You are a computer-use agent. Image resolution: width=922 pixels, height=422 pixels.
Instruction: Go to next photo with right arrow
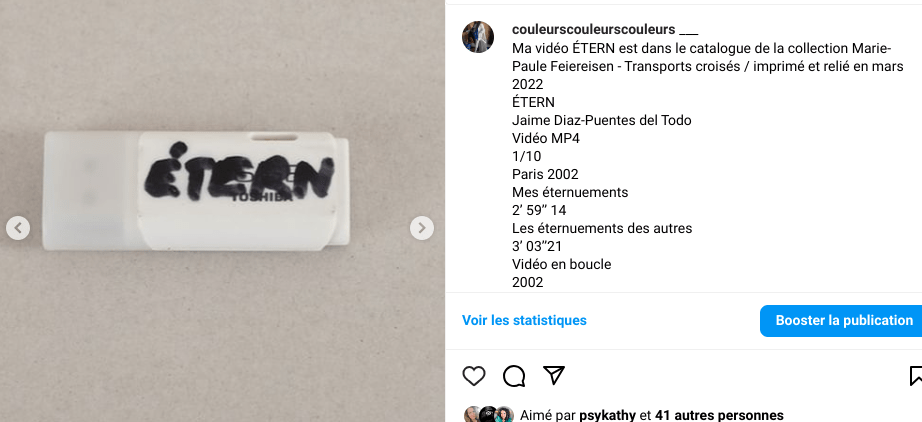[422, 227]
